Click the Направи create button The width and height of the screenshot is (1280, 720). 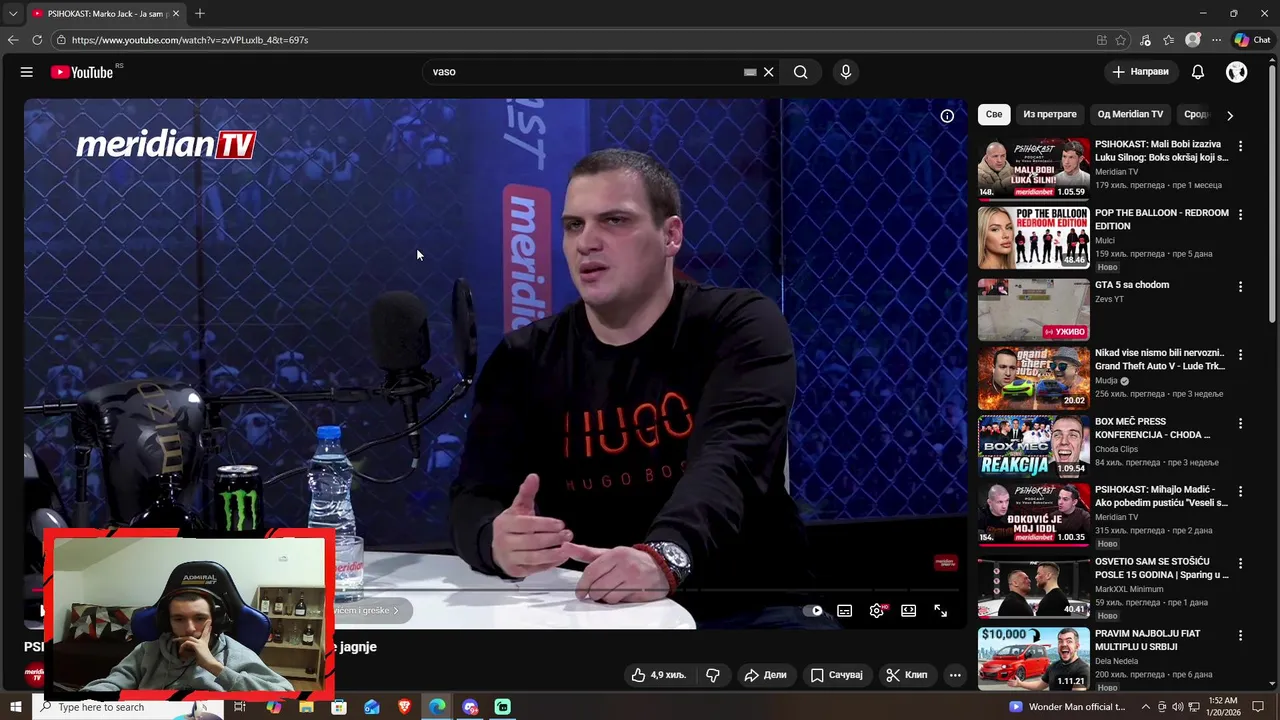pos(1140,72)
